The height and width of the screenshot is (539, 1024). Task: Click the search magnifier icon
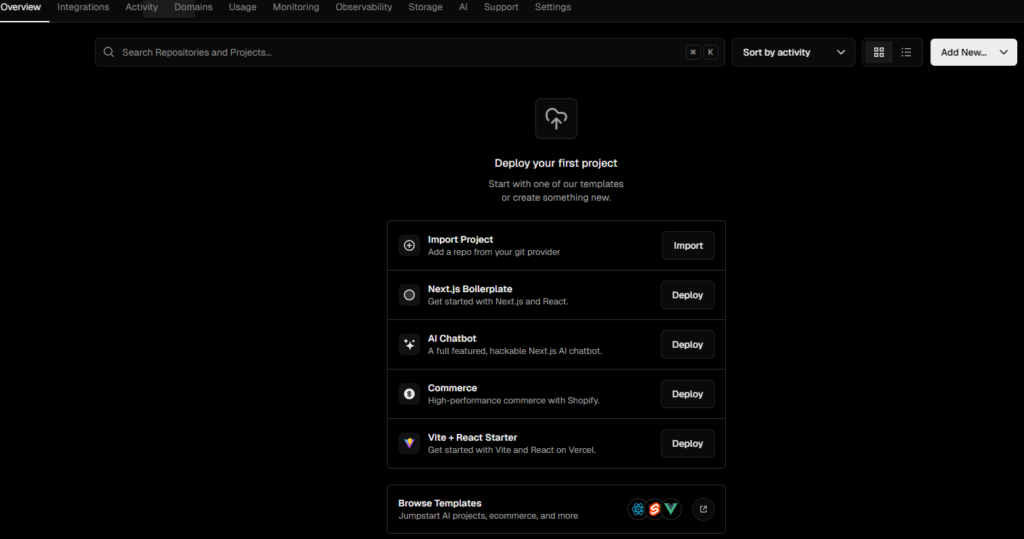pos(109,52)
